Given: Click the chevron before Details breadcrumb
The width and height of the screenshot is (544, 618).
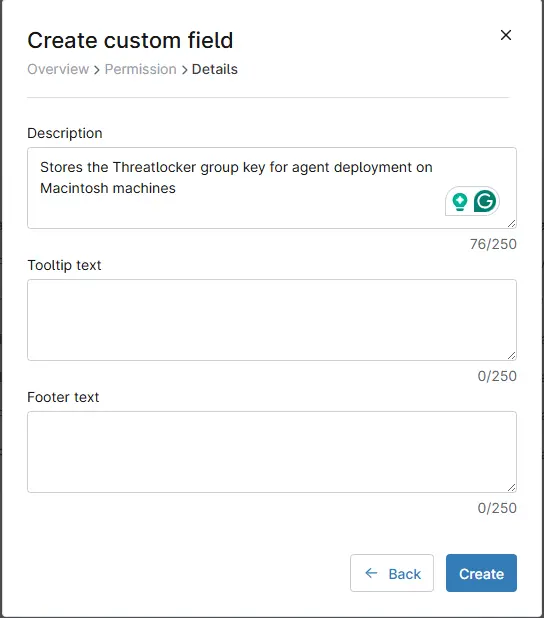Looking at the screenshot, I should pyautogui.click(x=184, y=70).
